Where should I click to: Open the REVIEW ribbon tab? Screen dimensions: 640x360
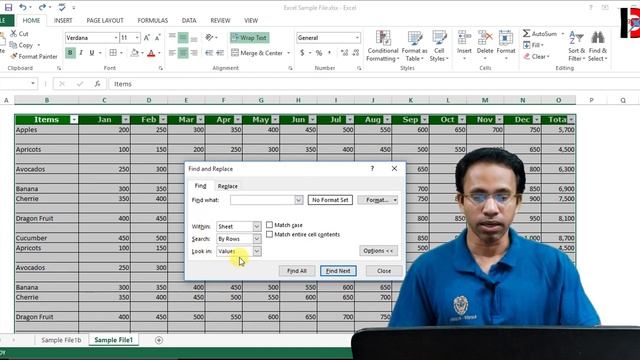point(220,20)
